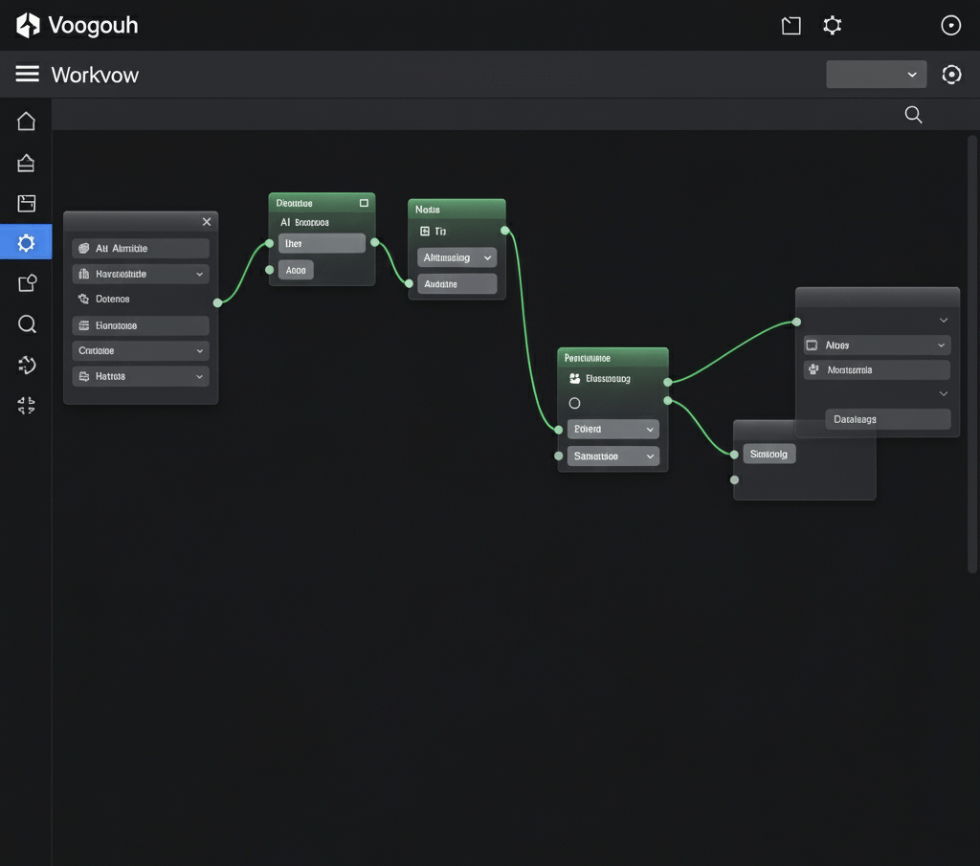980x866 pixels.
Task: Open the share-note sidebar icon
Action: [27, 283]
